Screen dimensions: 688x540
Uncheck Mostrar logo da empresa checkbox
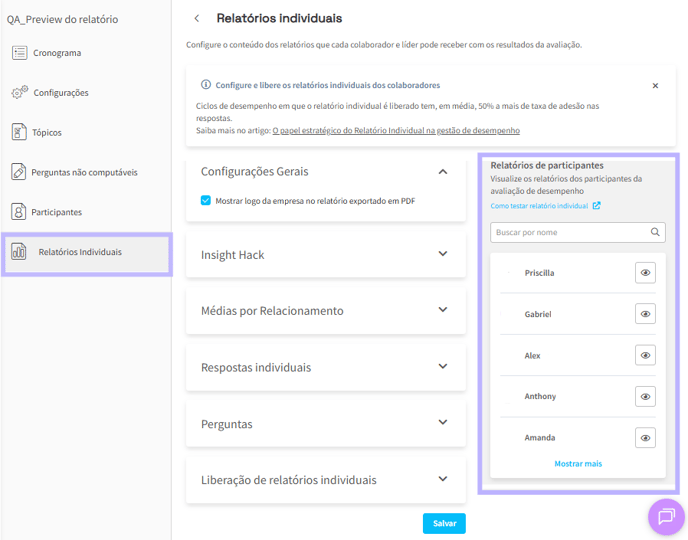(205, 200)
